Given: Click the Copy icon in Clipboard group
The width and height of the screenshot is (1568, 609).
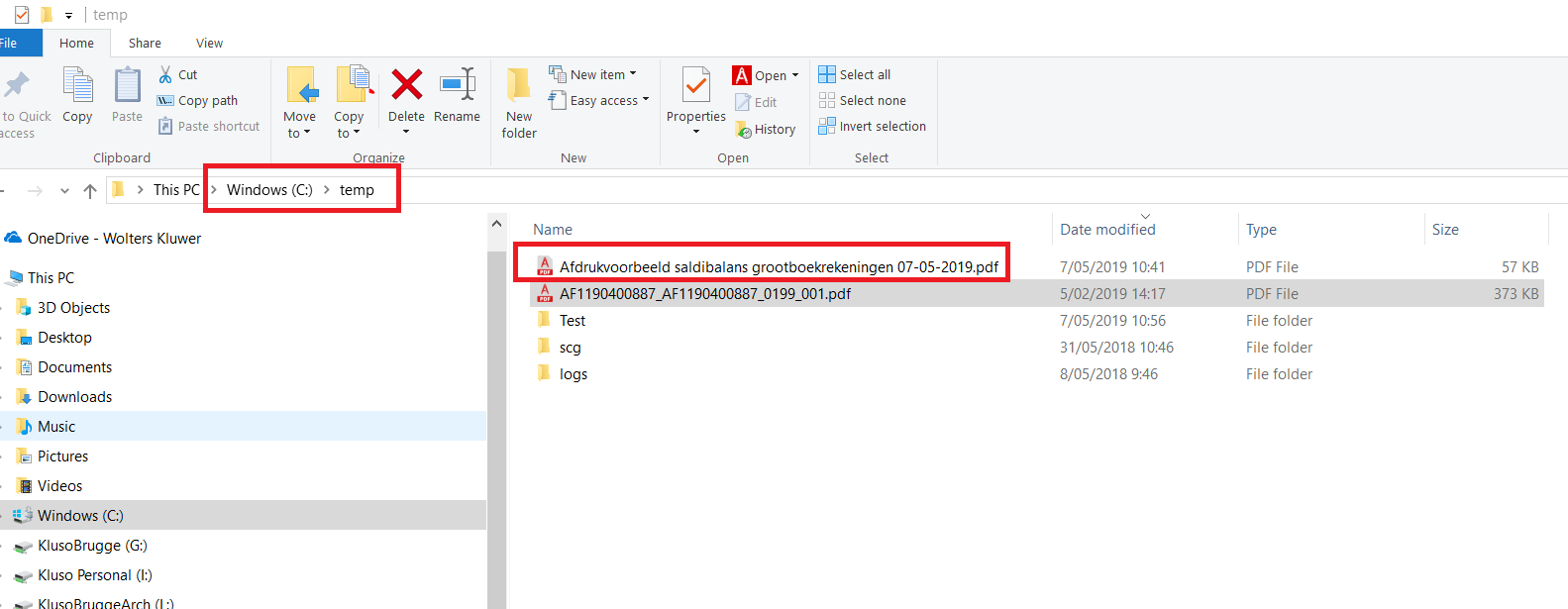Looking at the screenshot, I should pos(77,94).
